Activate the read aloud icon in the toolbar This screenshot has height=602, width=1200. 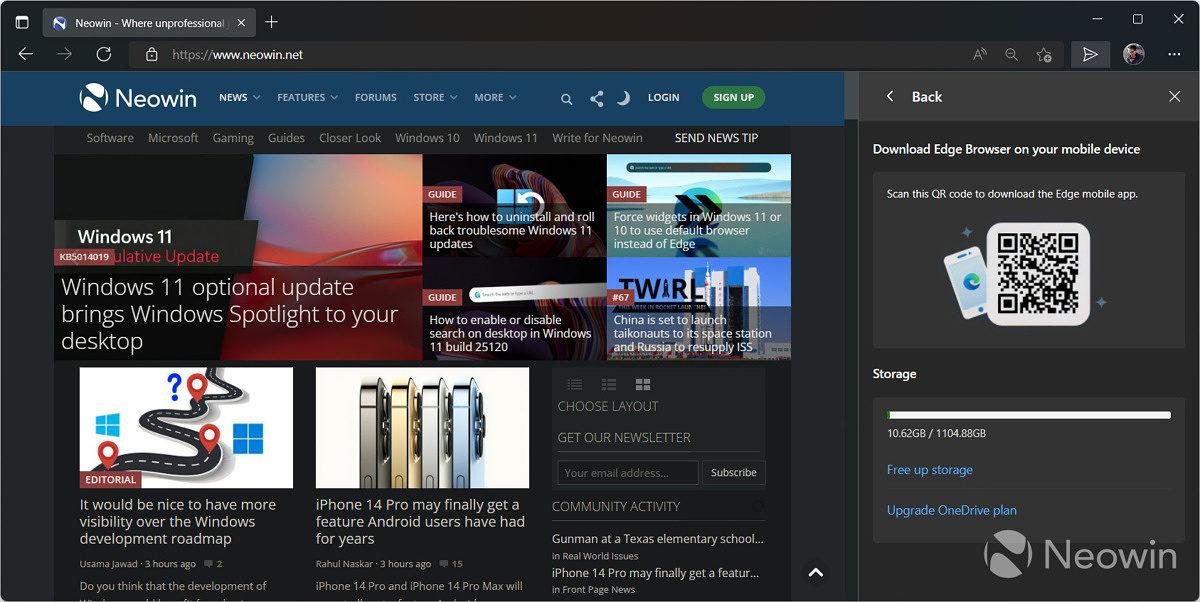(980, 55)
